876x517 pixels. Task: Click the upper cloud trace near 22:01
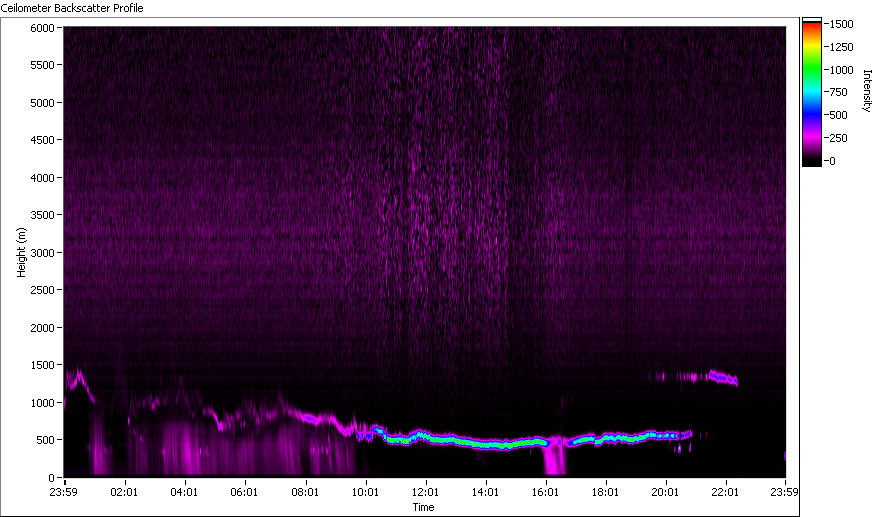(x=723, y=377)
